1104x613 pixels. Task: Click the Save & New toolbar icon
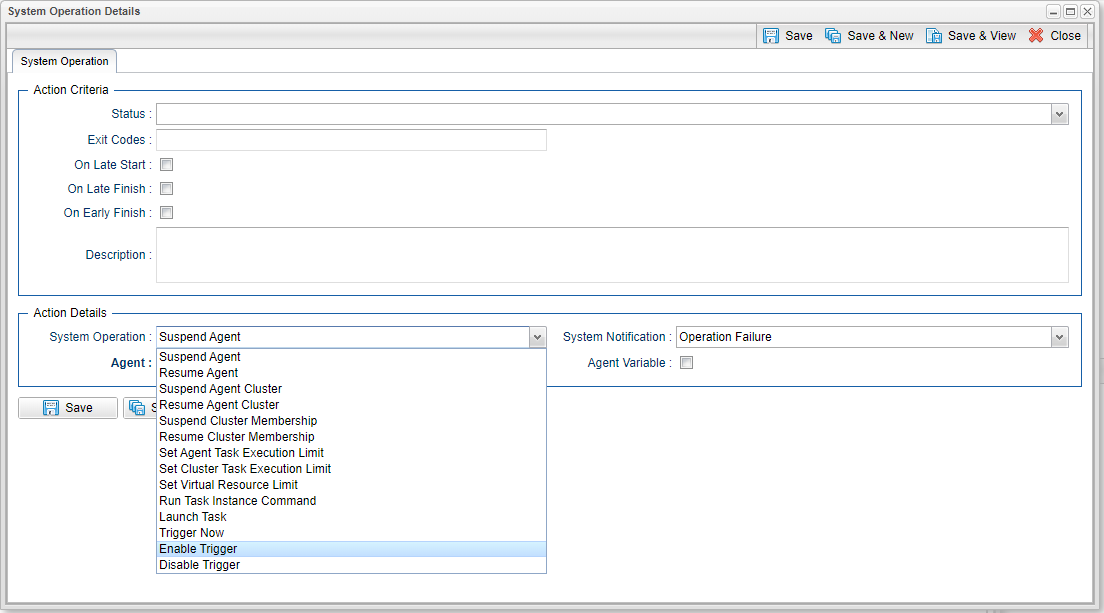click(x=833, y=36)
